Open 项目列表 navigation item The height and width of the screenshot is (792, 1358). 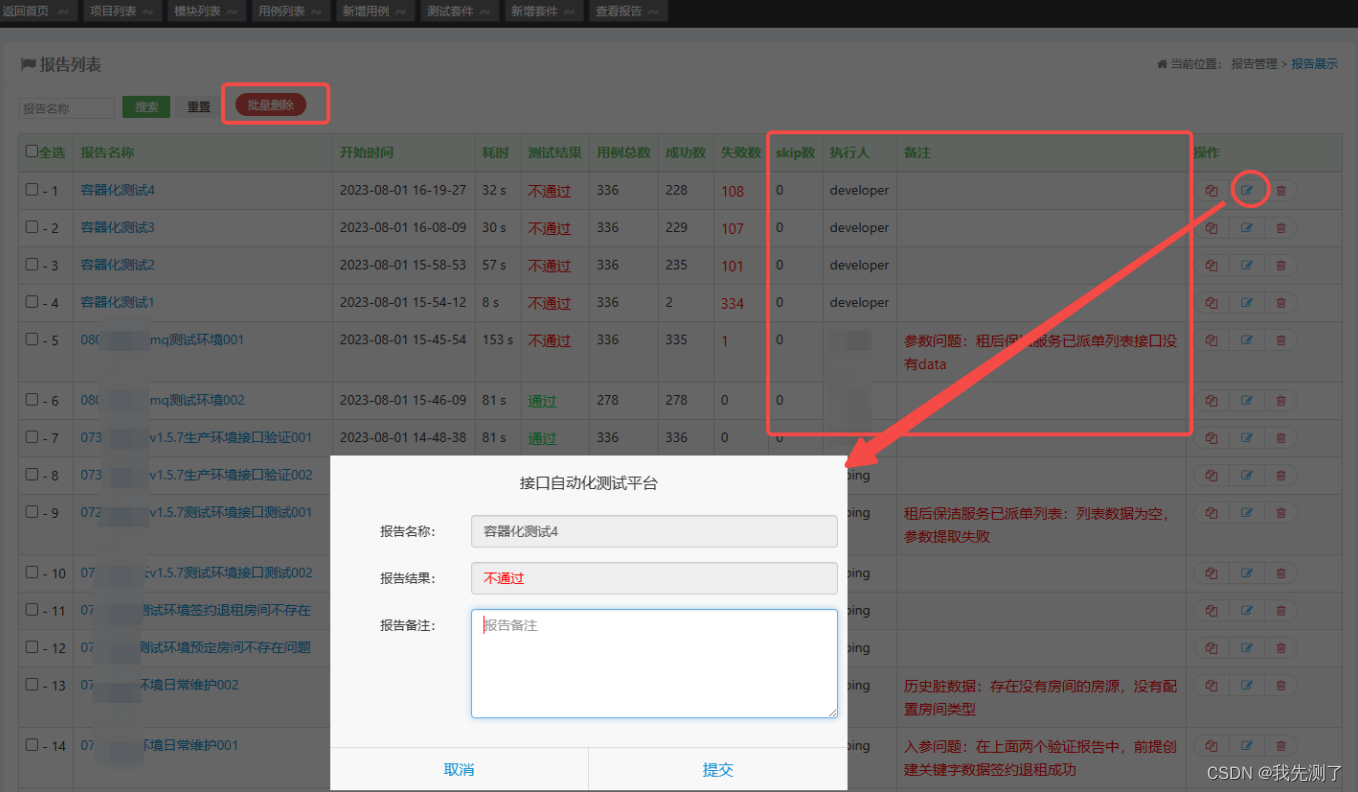122,11
